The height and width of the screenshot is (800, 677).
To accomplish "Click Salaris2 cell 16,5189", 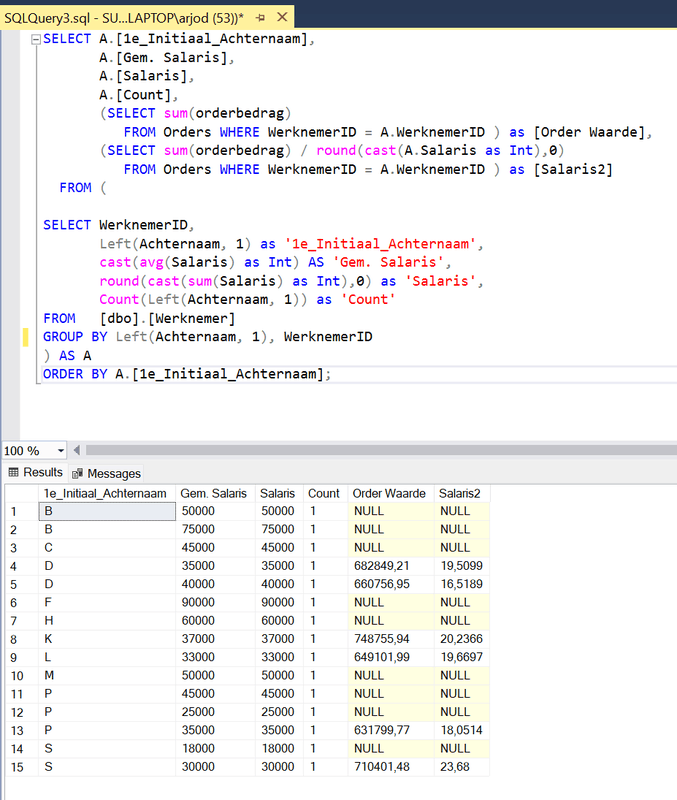I will [462, 584].
